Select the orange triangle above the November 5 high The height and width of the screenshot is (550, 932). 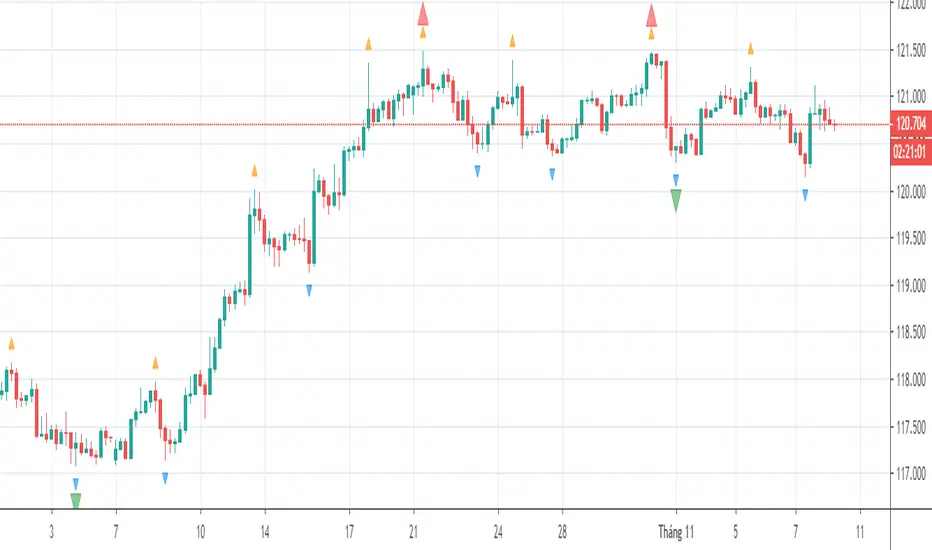pos(751,48)
